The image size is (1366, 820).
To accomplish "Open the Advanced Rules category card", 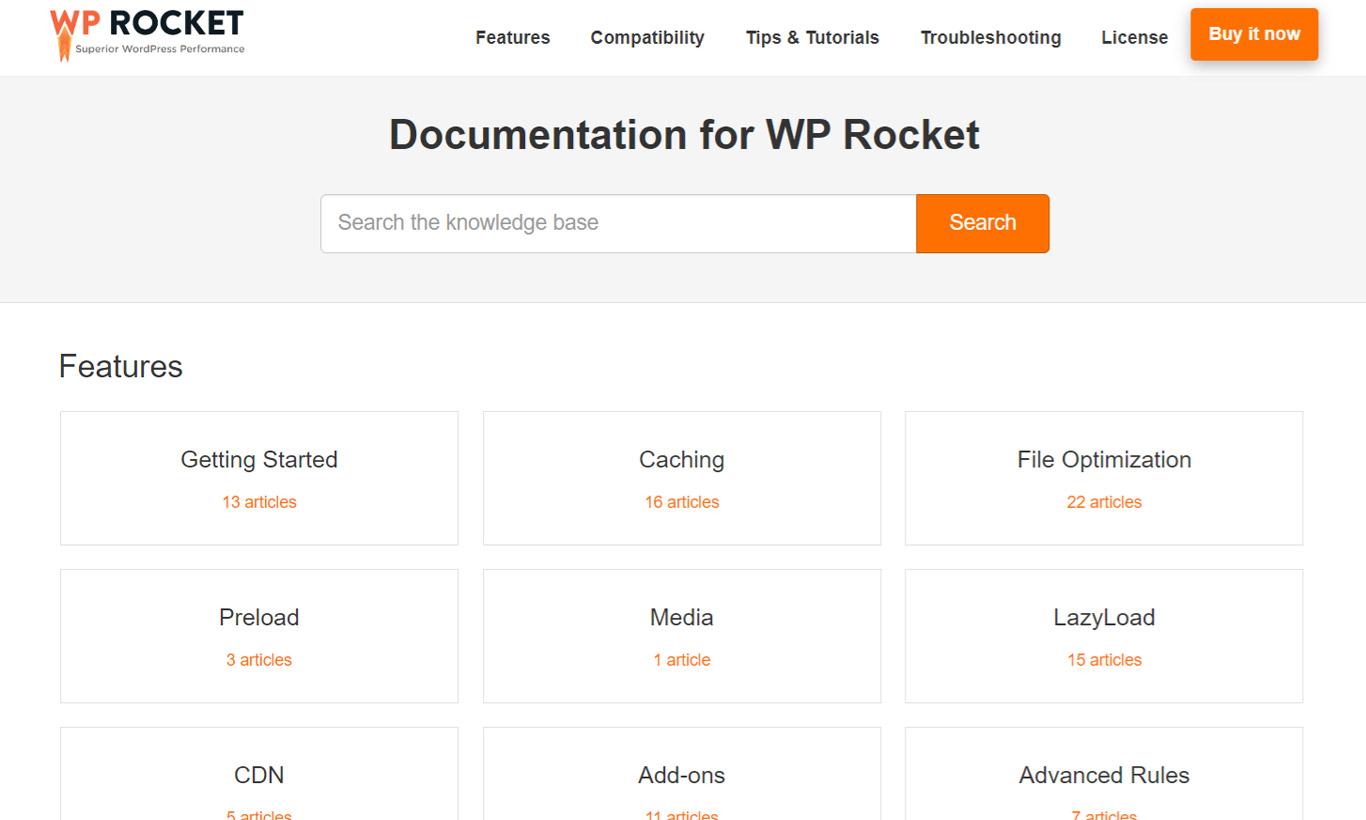I will 1104,774.
